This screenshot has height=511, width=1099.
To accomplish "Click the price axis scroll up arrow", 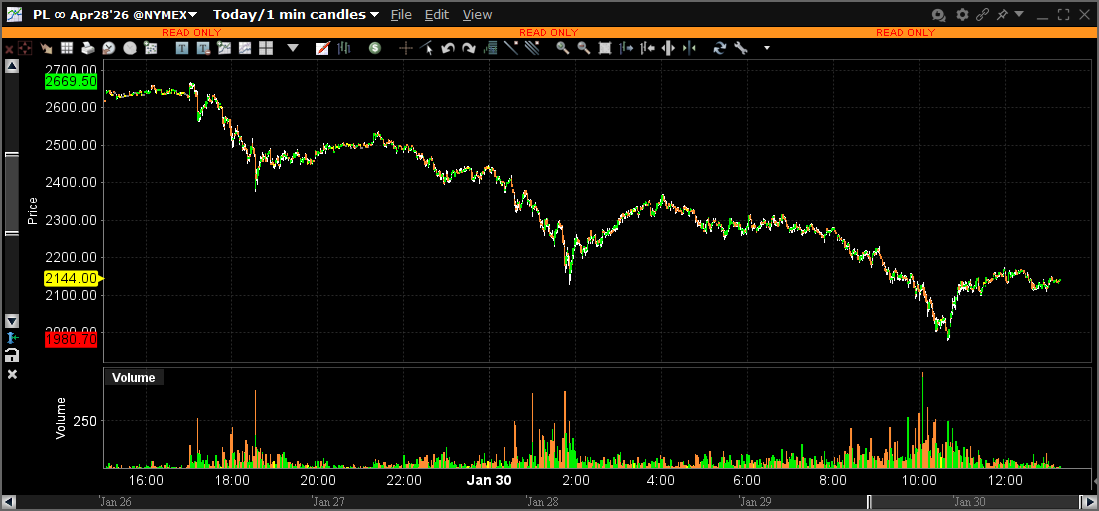I will click(12, 66).
